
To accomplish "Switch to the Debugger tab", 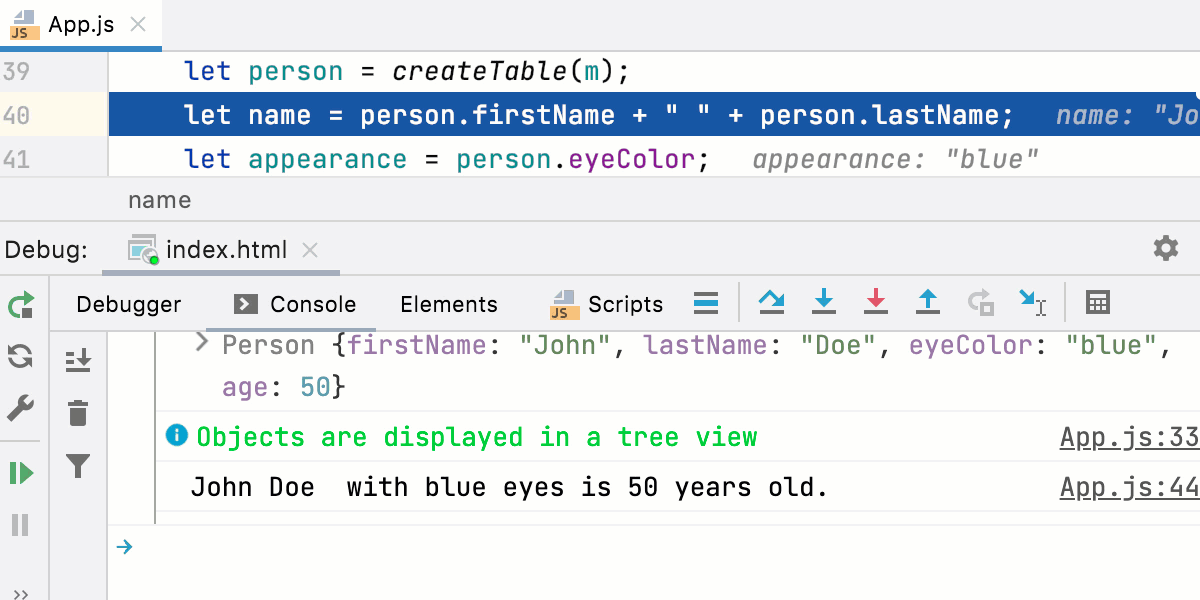I will [128, 304].
